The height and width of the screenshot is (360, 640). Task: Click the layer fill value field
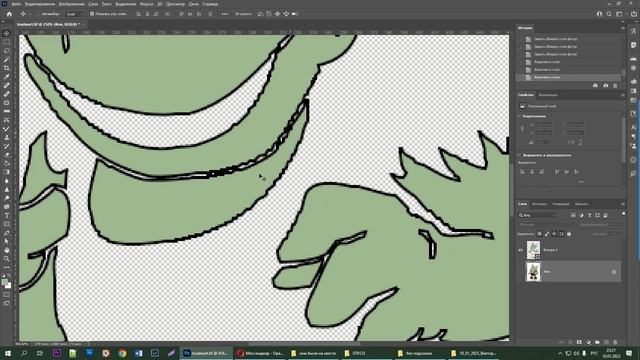[614, 234]
